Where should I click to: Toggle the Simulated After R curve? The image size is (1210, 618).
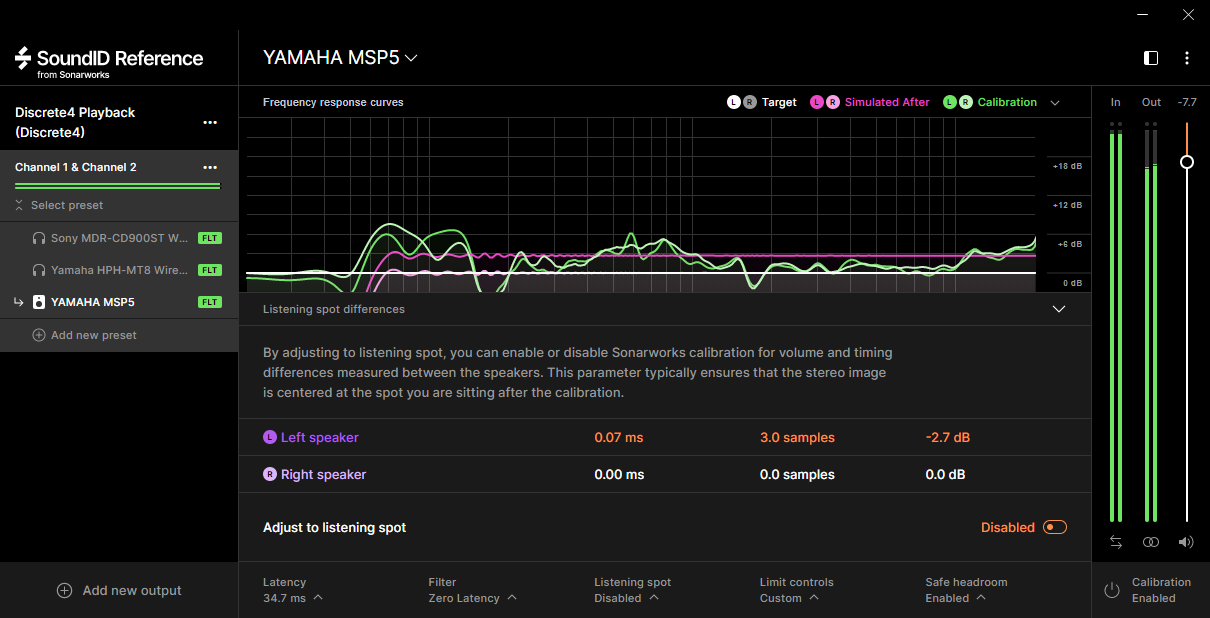(x=833, y=102)
